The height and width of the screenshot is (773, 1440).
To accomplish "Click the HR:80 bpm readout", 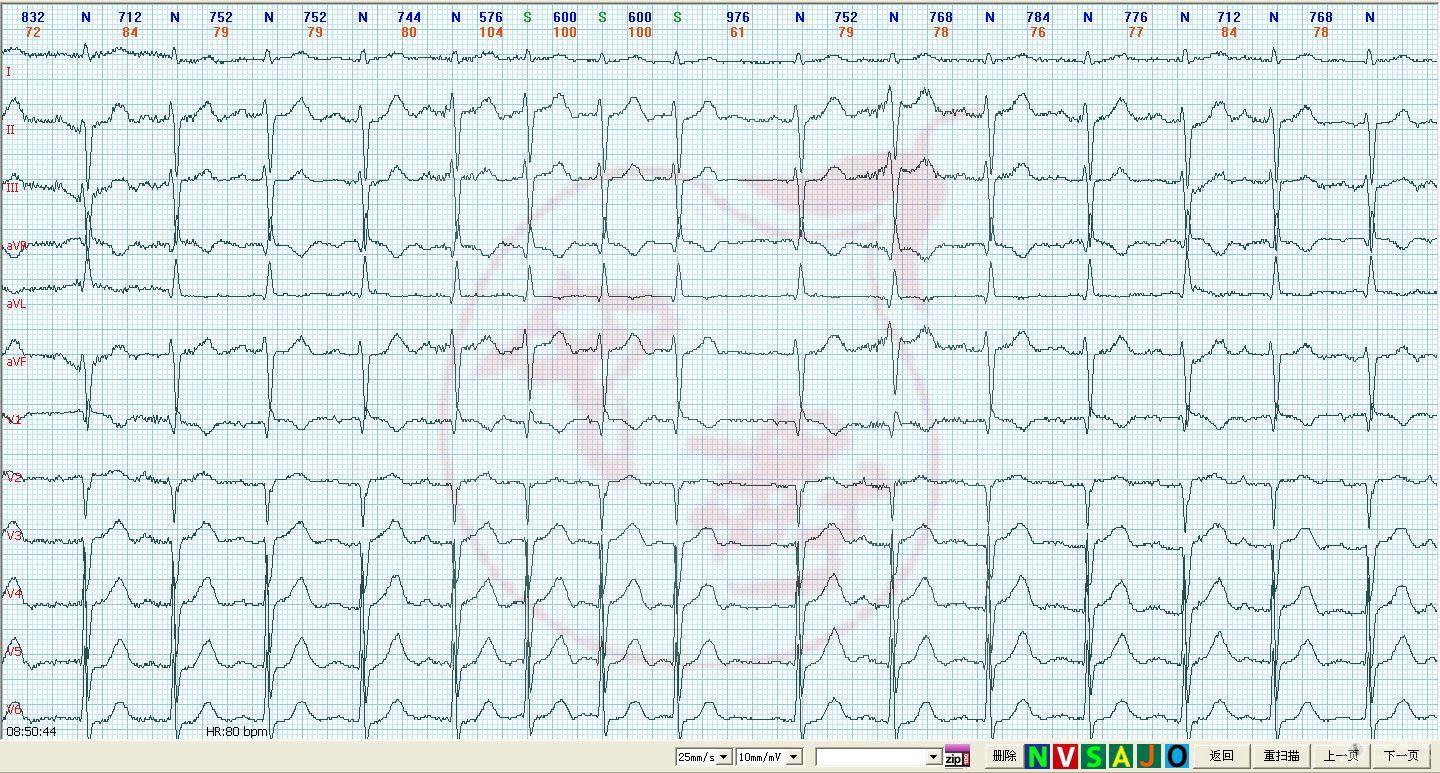I will click(237, 732).
